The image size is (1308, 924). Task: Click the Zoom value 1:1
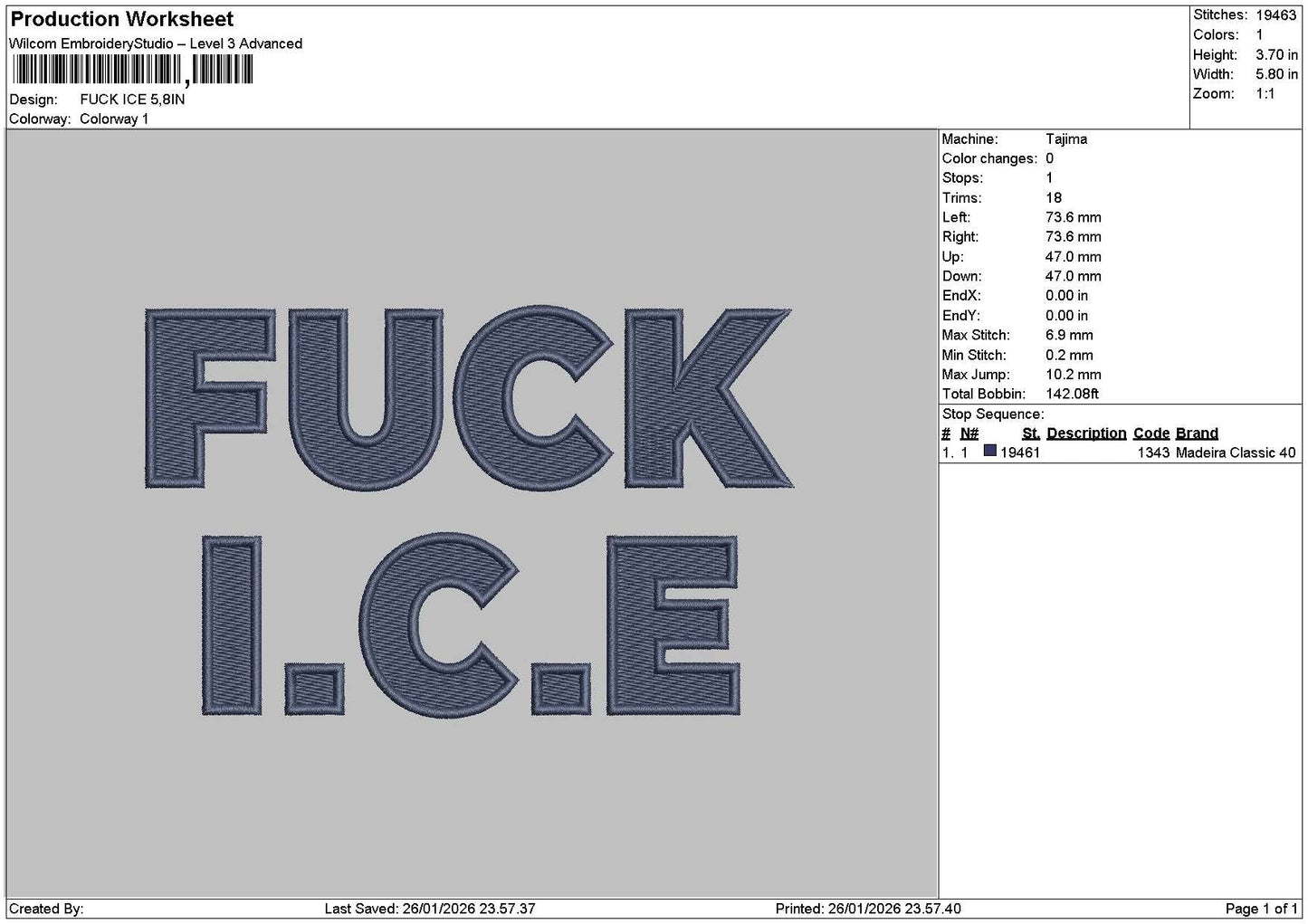[x=1265, y=94]
